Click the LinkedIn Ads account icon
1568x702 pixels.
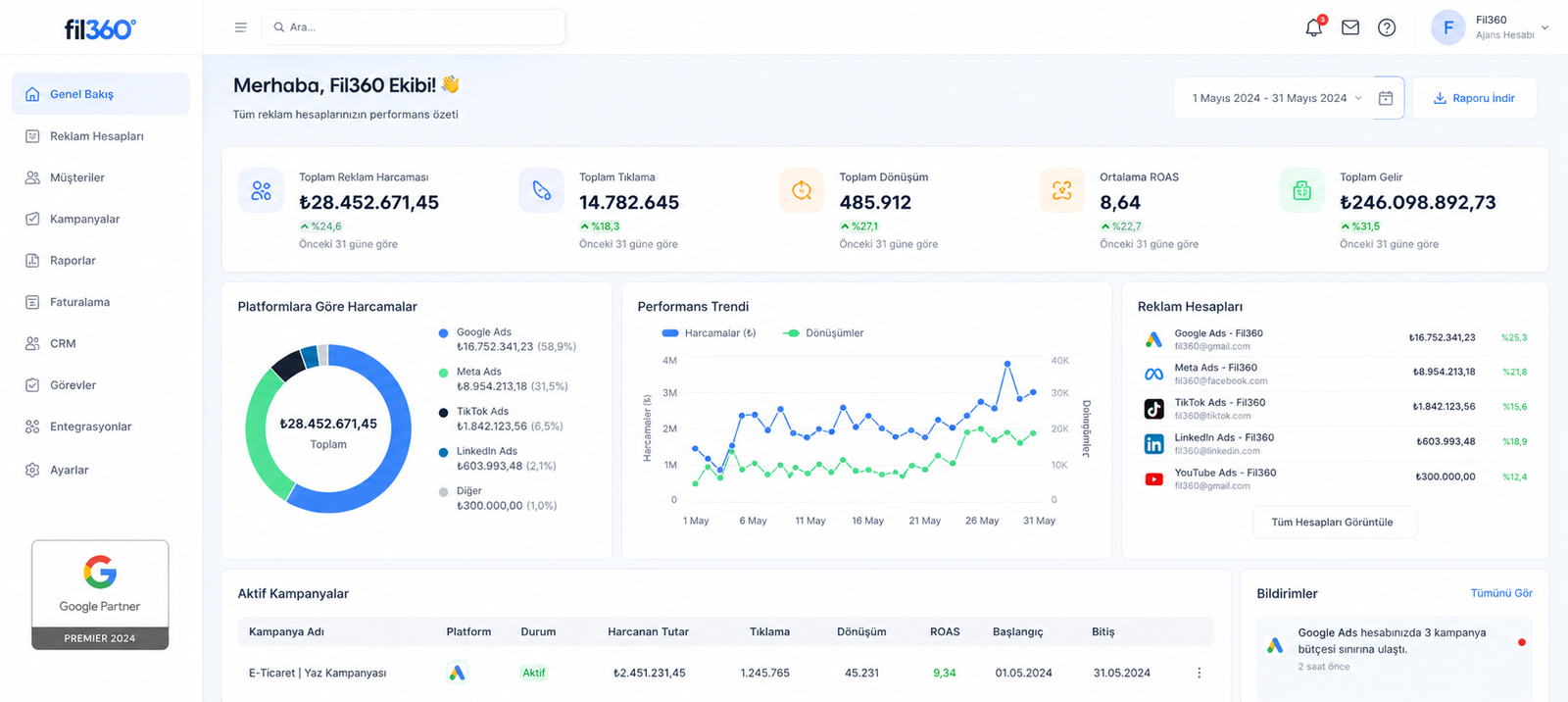1154,444
